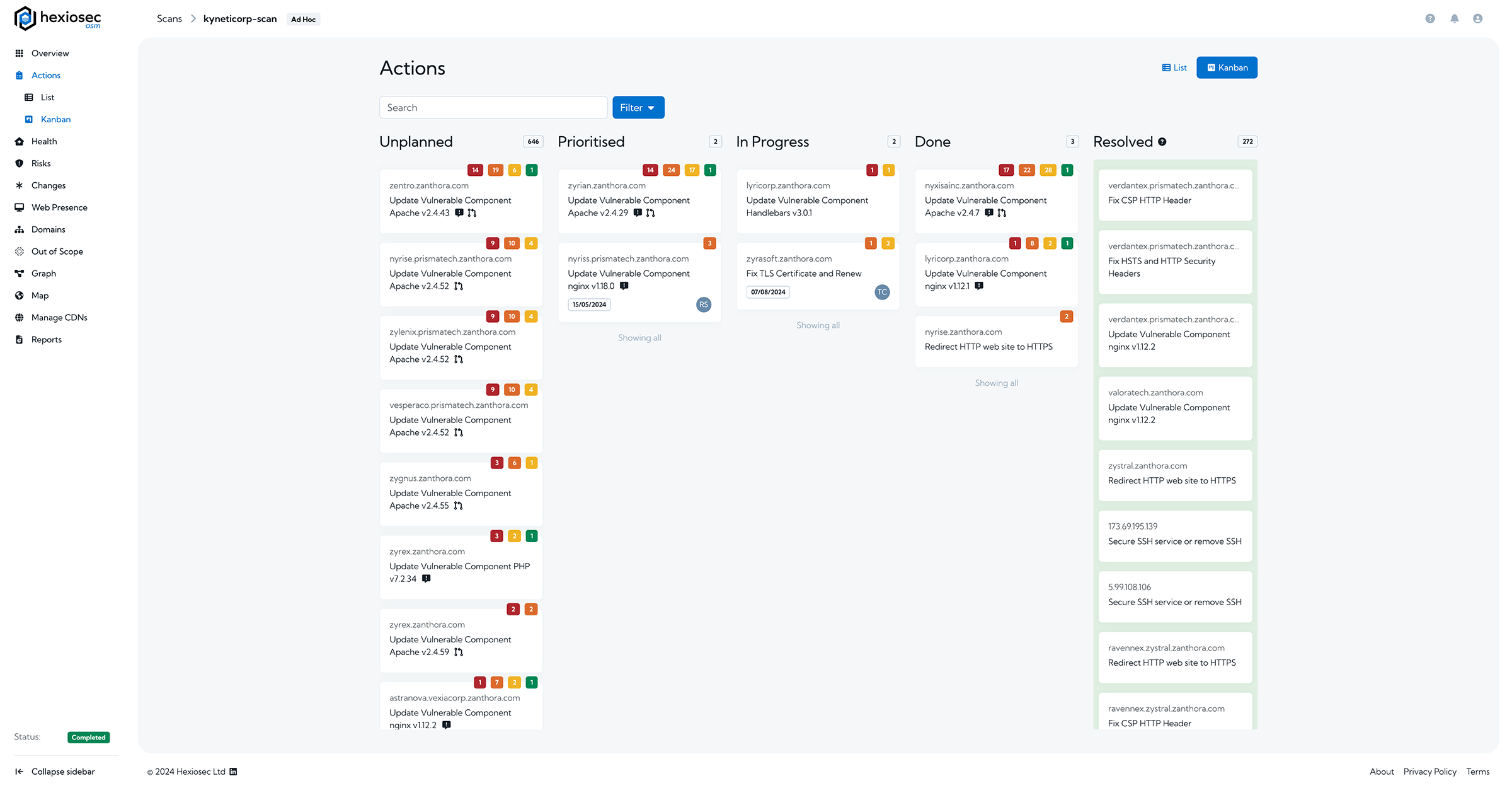Click the hexiosec logo
Image resolution: width=1512 pixels, height=788 pixels.
click(x=58, y=18)
